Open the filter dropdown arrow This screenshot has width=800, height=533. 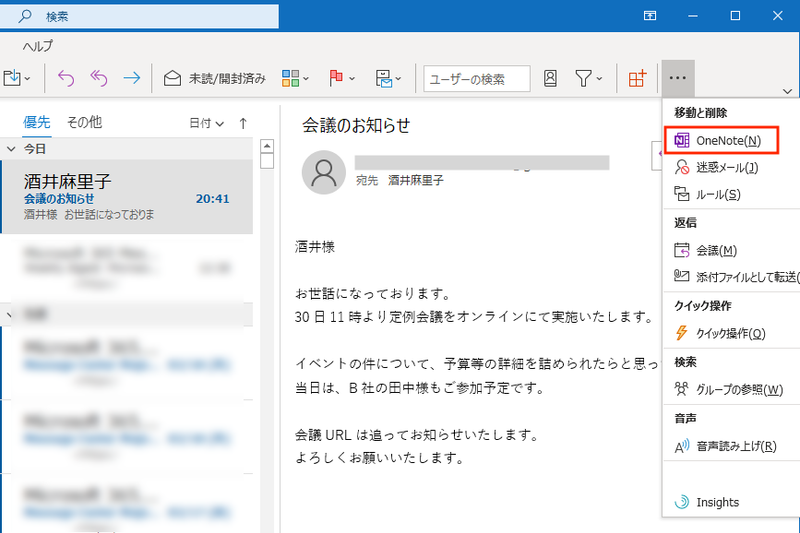[599, 79]
